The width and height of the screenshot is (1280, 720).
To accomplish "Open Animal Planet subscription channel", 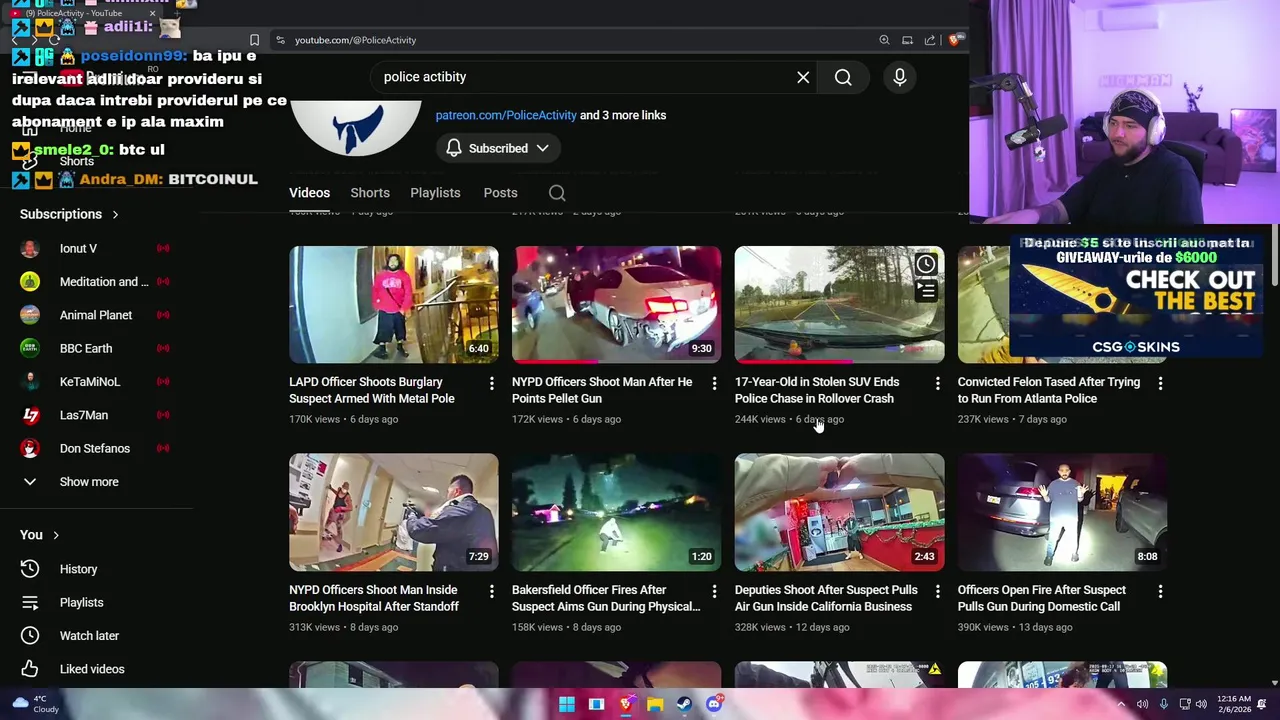I will tap(95, 315).
